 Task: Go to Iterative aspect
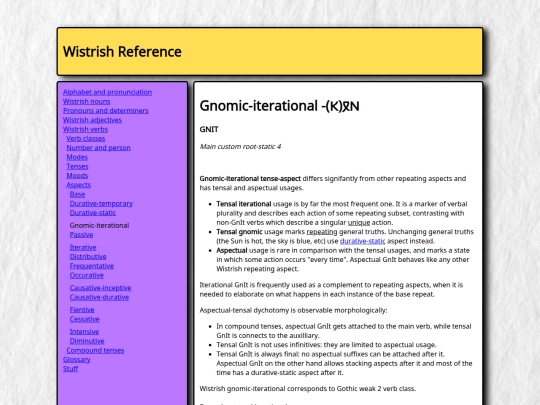point(83,248)
